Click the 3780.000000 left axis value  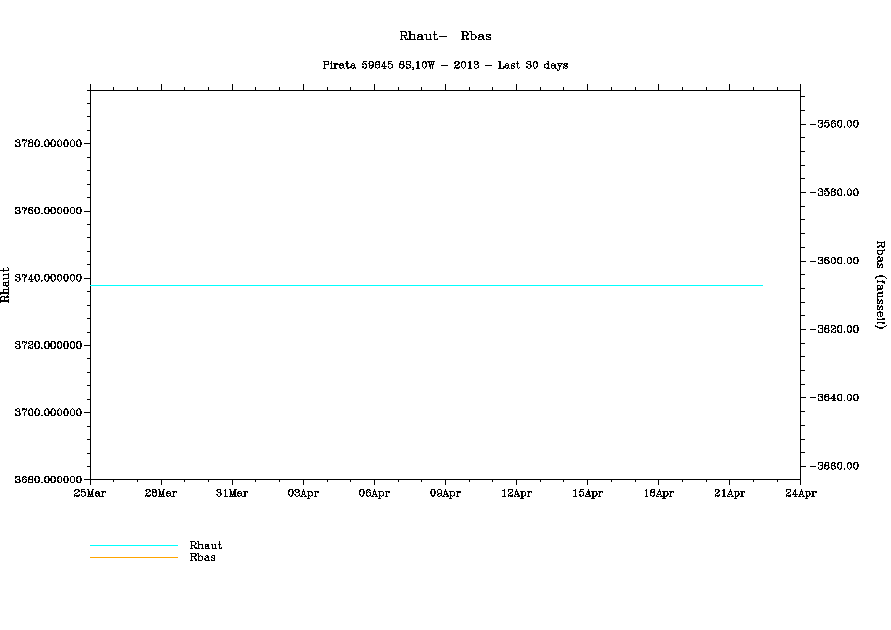(48, 144)
